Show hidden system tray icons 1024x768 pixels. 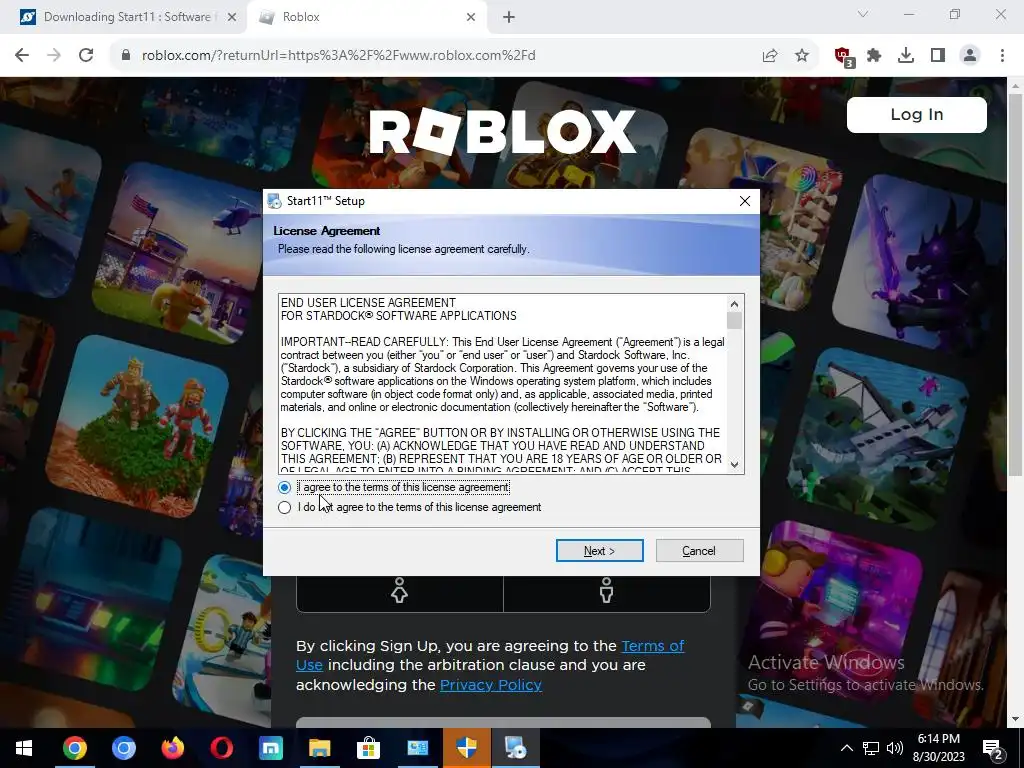(x=846, y=748)
